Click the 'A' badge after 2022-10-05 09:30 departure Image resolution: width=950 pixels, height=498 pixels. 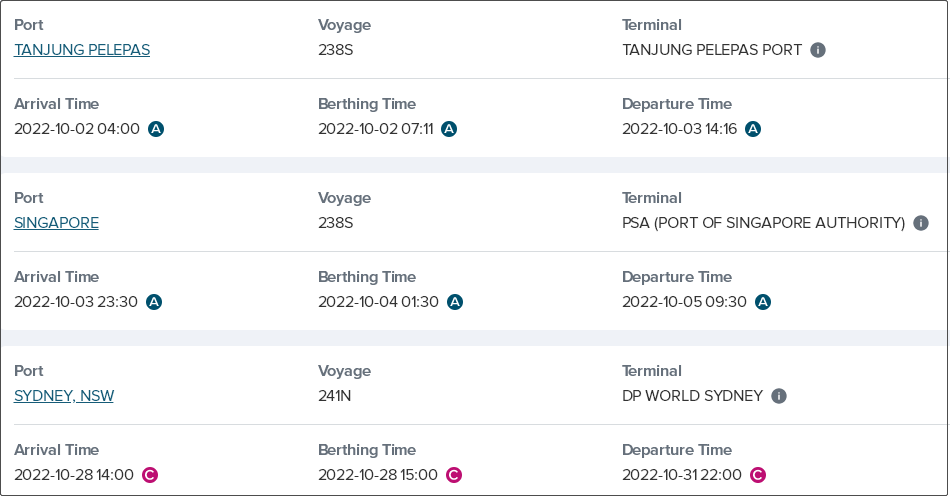pyautogui.click(x=763, y=302)
